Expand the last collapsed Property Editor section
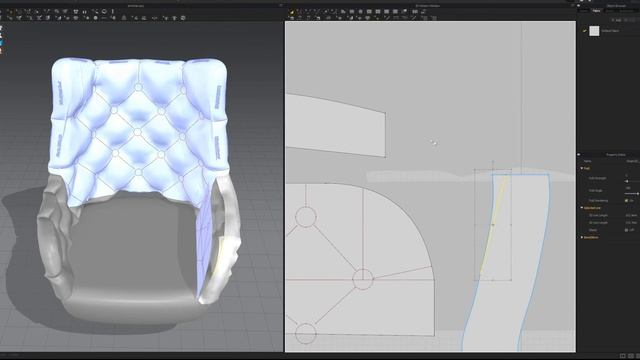Screen dimensions: 640x360 click(582, 237)
